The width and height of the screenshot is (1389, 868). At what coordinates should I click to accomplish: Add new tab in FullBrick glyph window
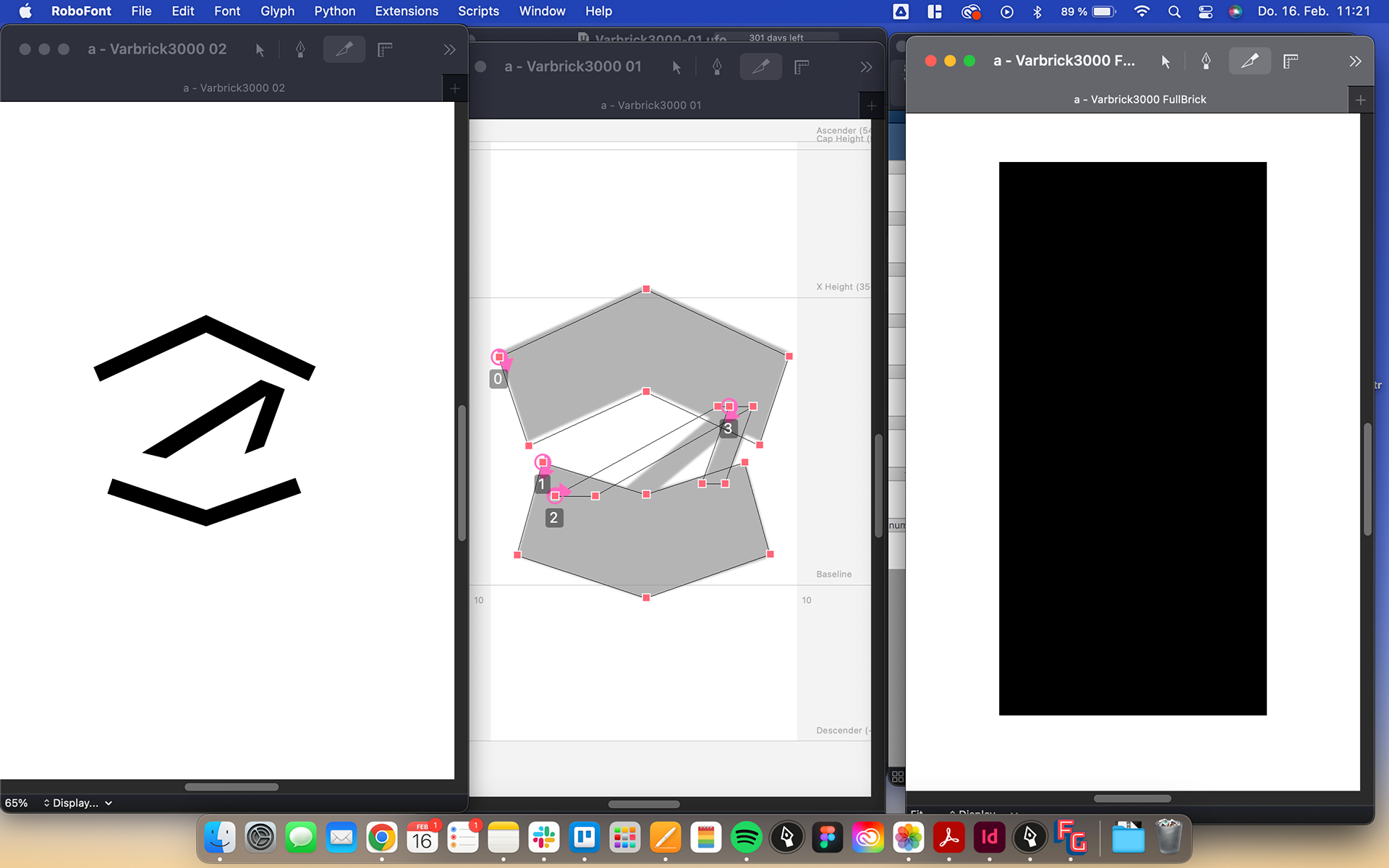(1361, 100)
